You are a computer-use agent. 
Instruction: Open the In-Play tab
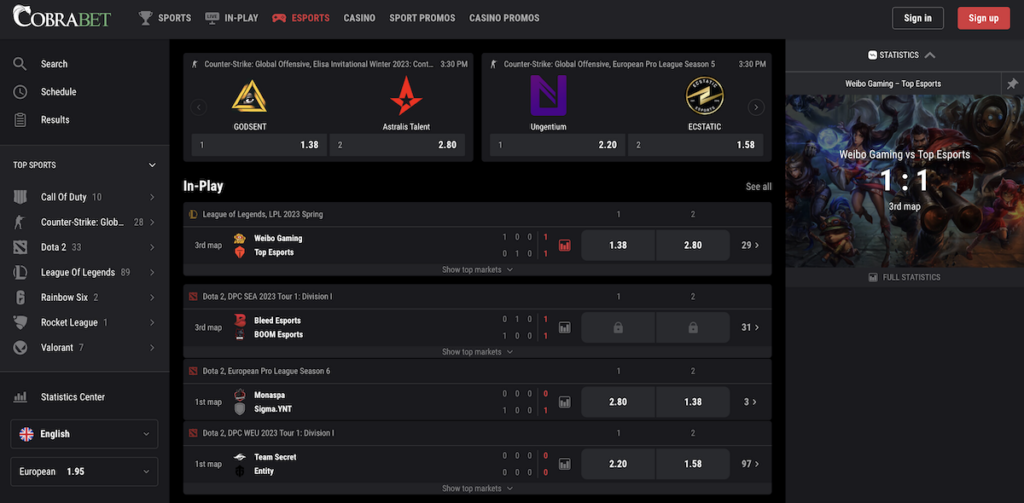pyautogui.click(x=232, y=18)
